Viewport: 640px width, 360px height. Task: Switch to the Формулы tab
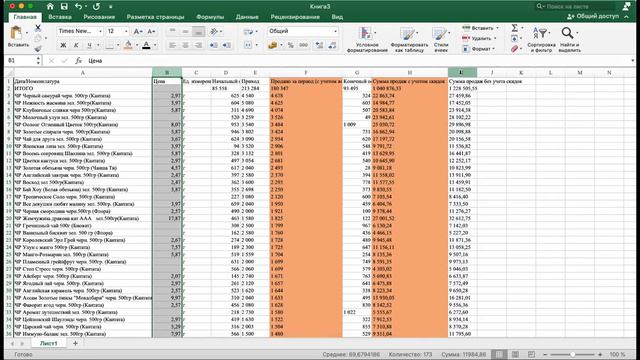pyautogui.click(x=210, y=17)
